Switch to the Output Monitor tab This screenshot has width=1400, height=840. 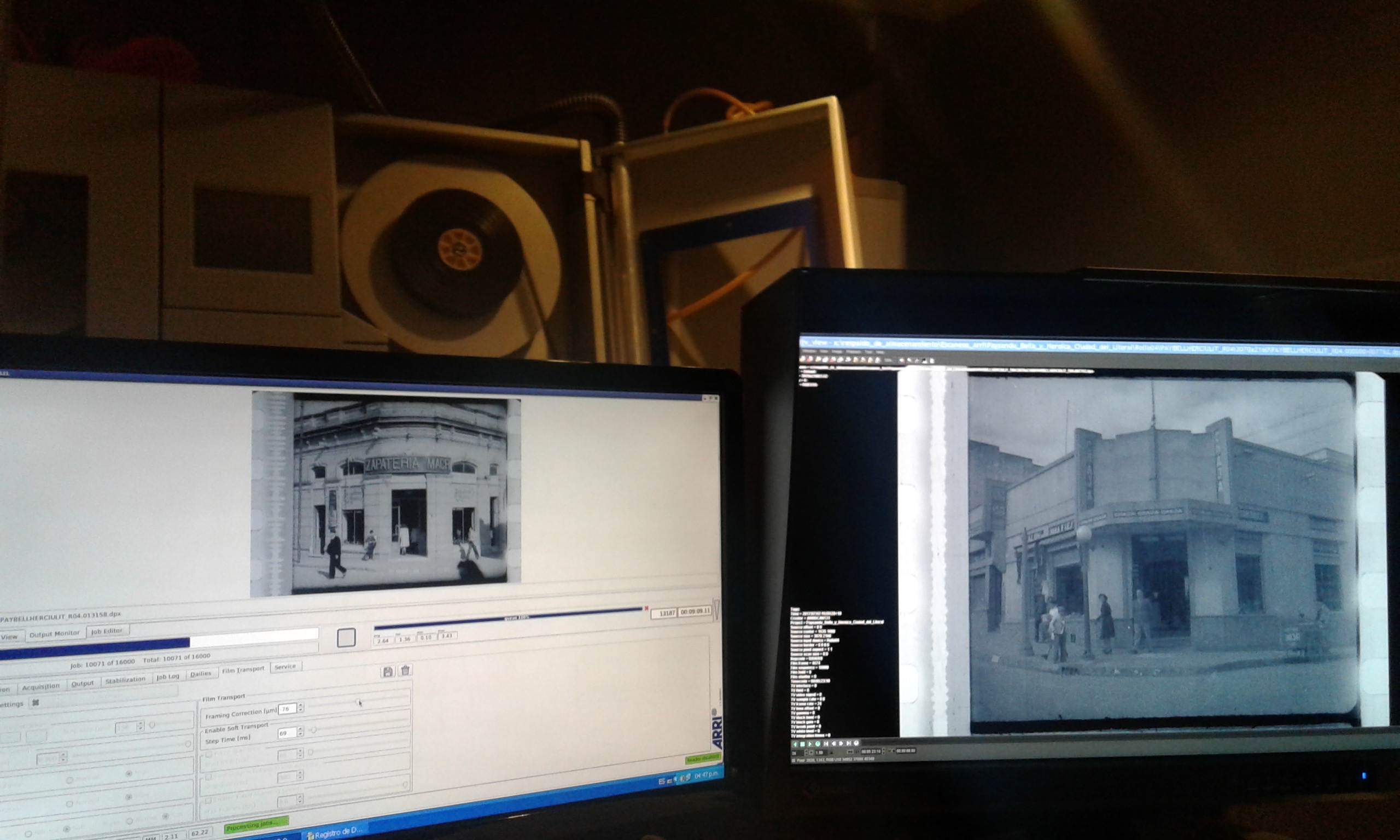54,634
